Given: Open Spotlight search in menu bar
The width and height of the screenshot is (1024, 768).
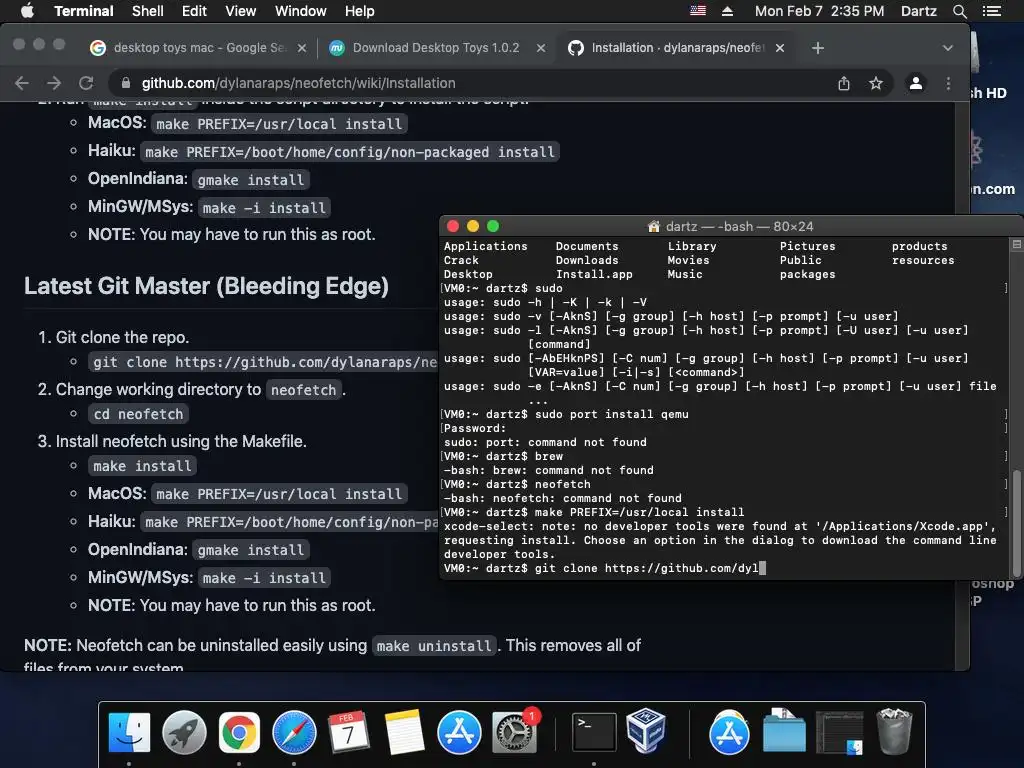Looking at the screenshot, I should (959, 11).
